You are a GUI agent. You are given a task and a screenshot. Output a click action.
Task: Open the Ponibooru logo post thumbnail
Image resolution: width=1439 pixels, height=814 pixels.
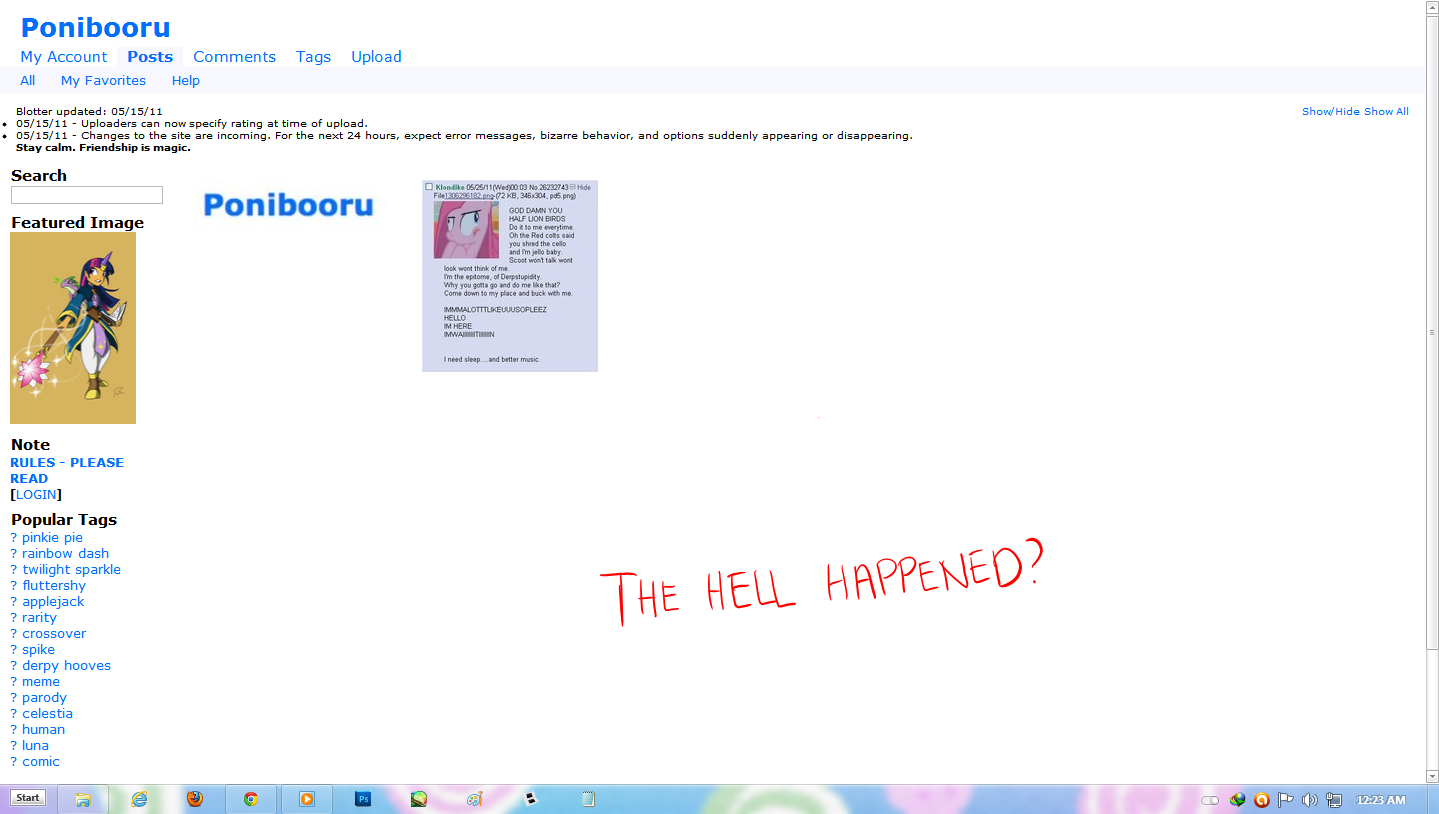288,205
